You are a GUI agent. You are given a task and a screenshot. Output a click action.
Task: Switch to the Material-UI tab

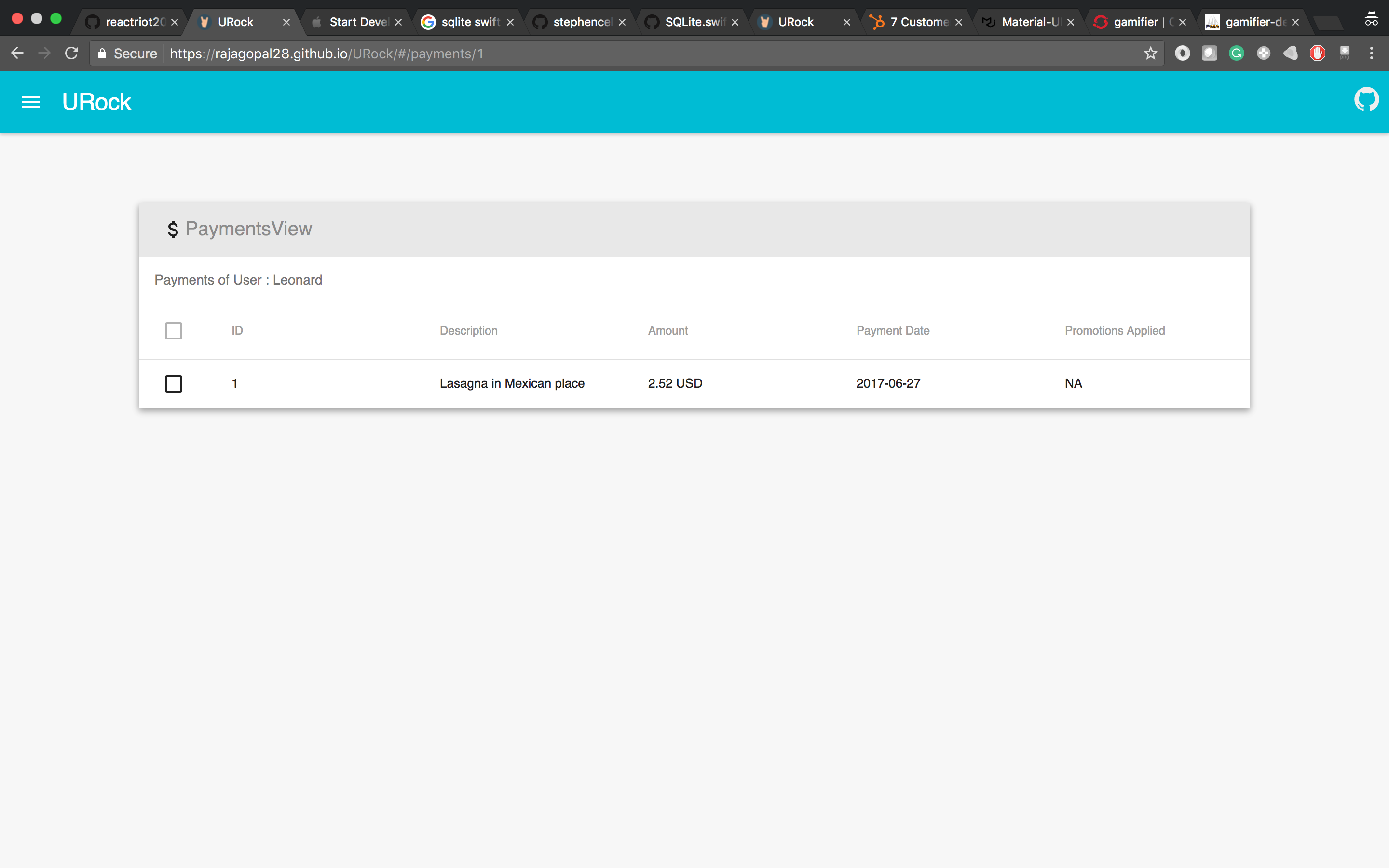(1030, 22)
